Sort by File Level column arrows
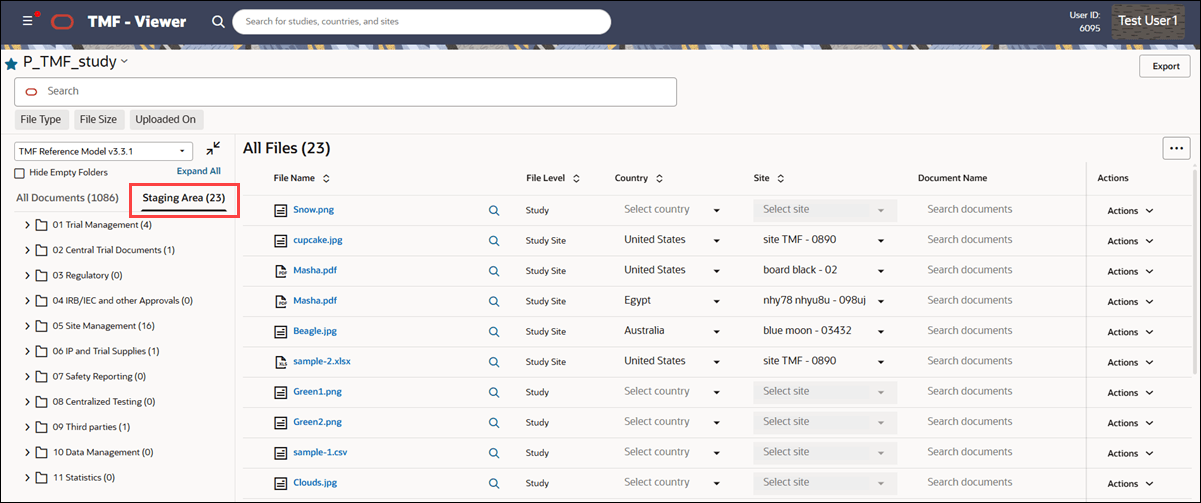 coord(576,178)
